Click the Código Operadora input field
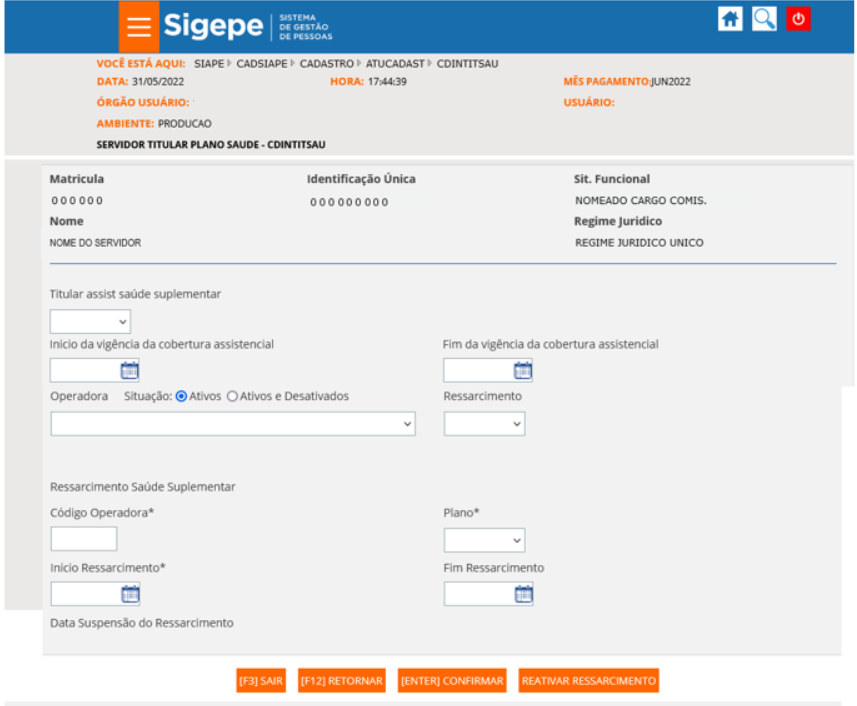857x706 pixels. (84, 540)
